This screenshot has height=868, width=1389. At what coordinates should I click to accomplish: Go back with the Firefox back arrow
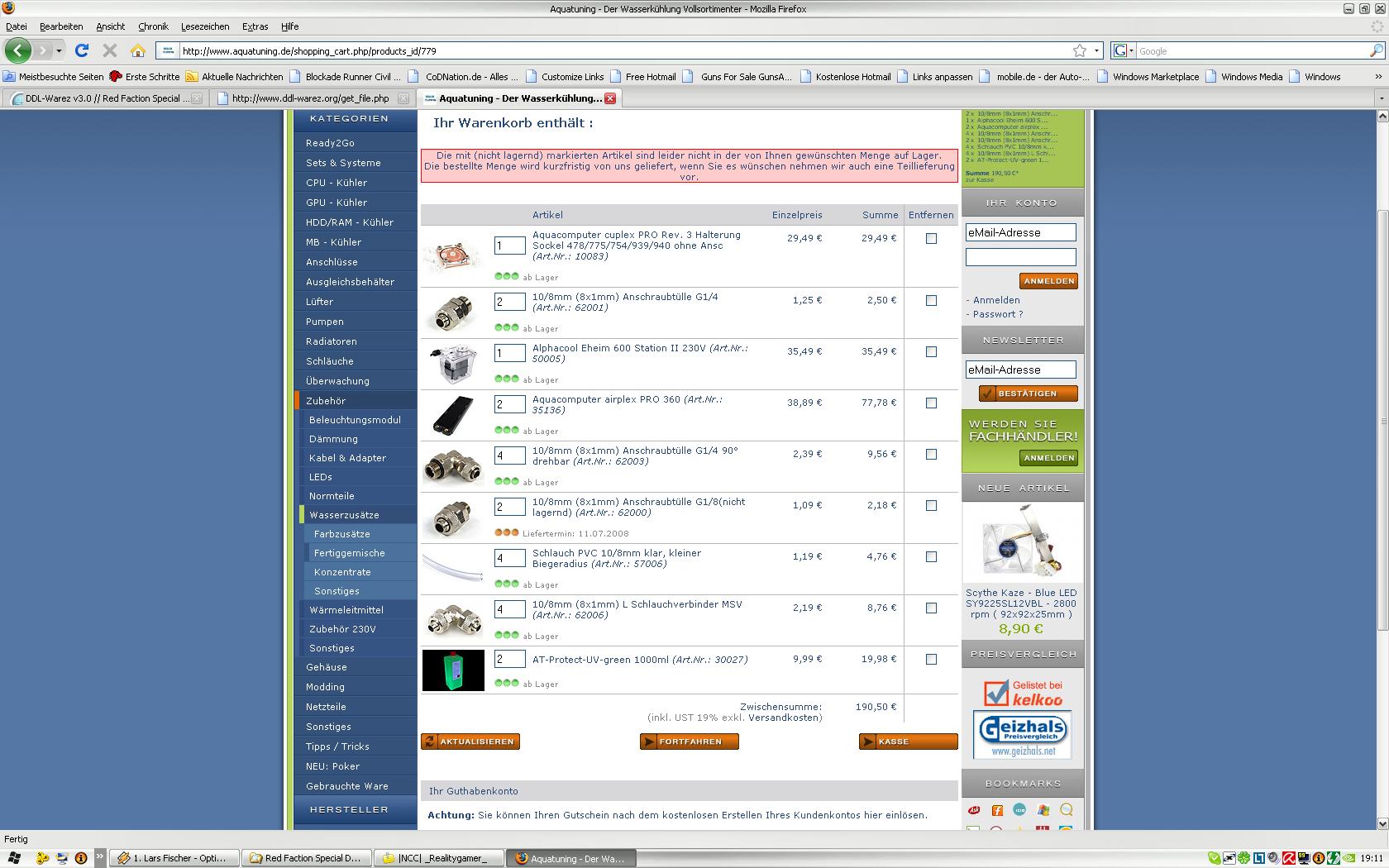click(x=18, y=50)
